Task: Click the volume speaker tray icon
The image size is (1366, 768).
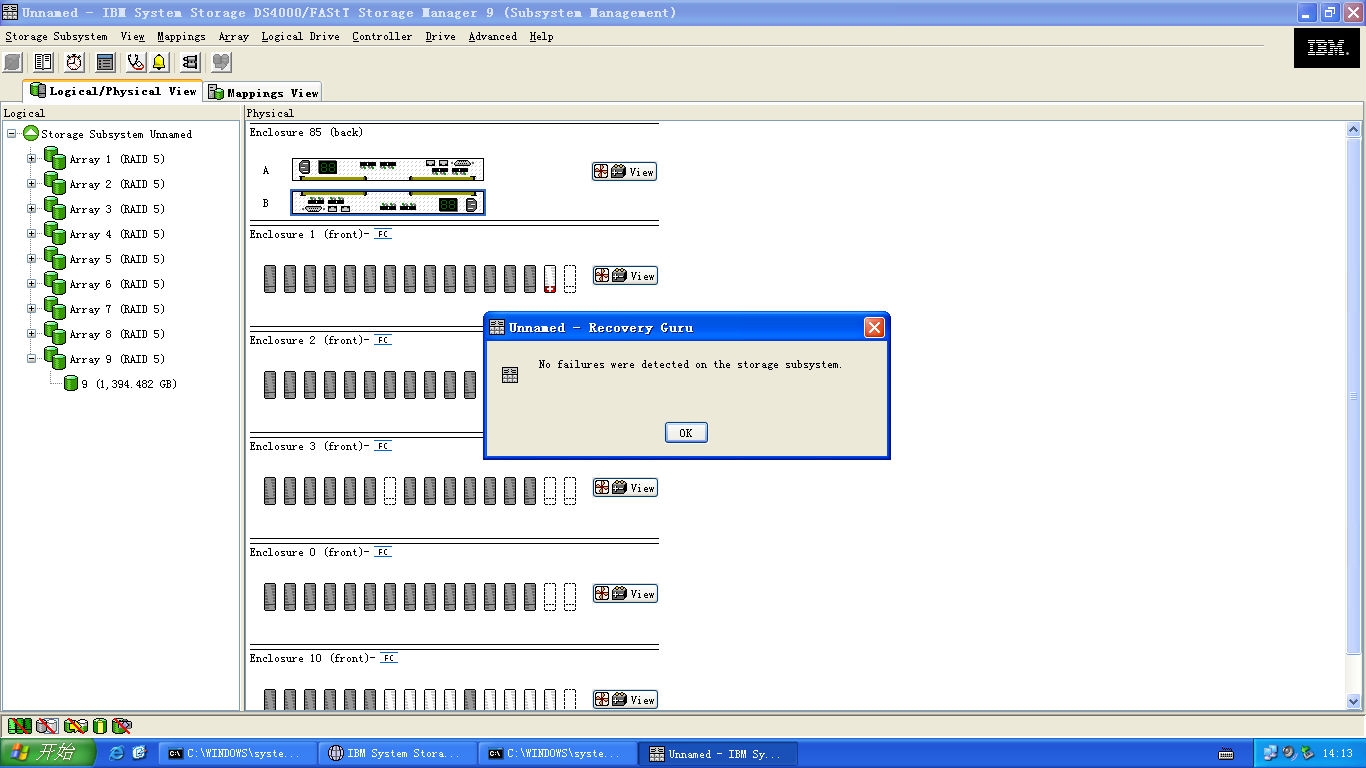Action: click(x=1289, y=753)
